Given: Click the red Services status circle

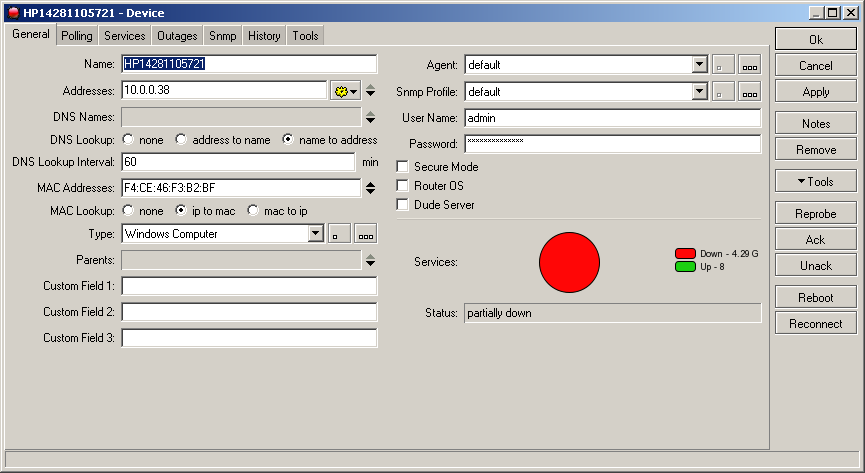Looking at the screenshot, I should (x=569, y=262).
